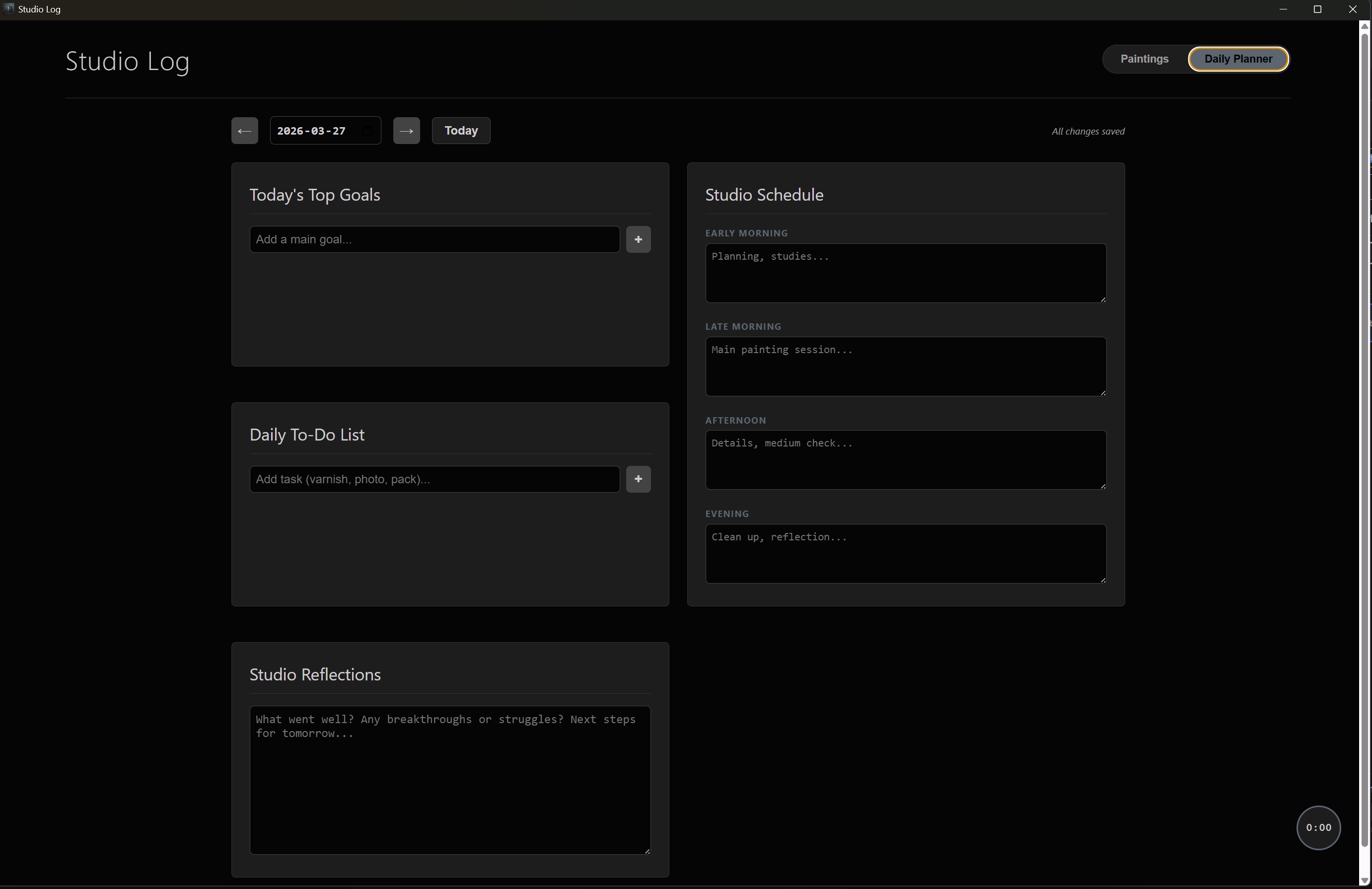Click the 'EVENING' label
The width and height of the screenshot is (1372, 889).
727,514
